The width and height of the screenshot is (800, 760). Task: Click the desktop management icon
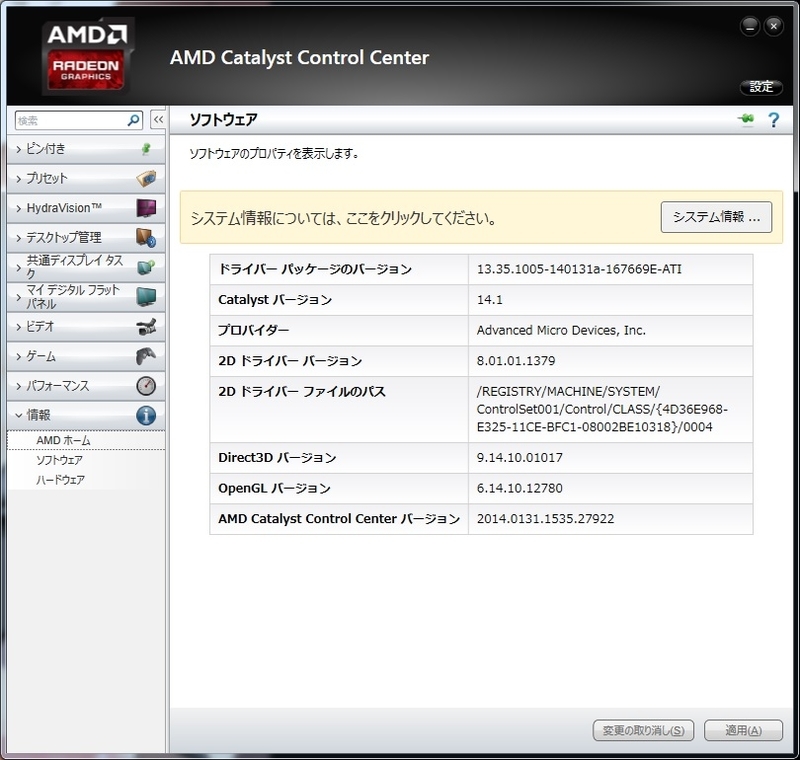pyautogui.click(x=146, y=238)
